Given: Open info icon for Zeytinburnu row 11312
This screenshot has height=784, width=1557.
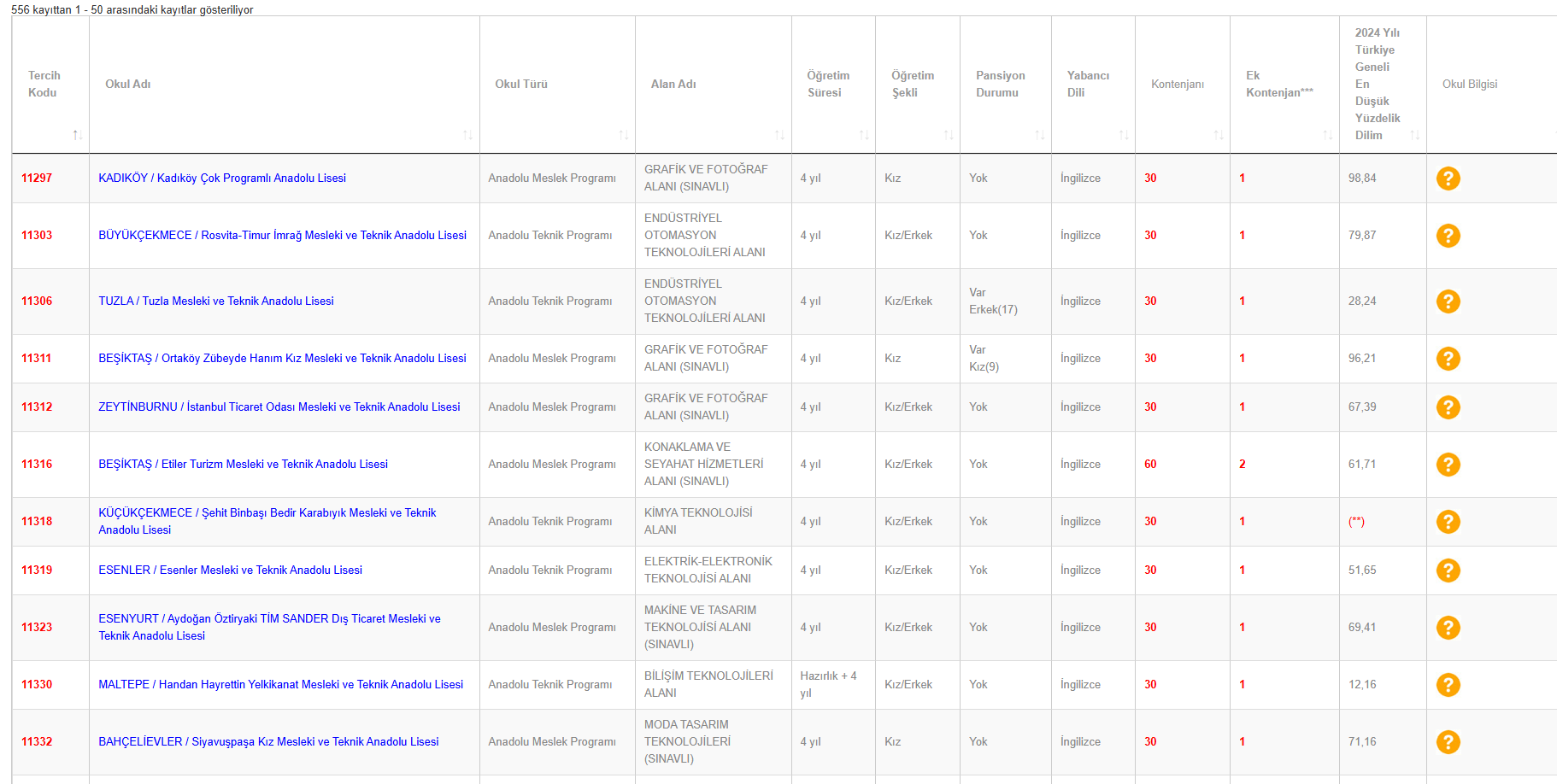Looking at the screenshot, I should pyautogui.click(x=1448, y=407).
